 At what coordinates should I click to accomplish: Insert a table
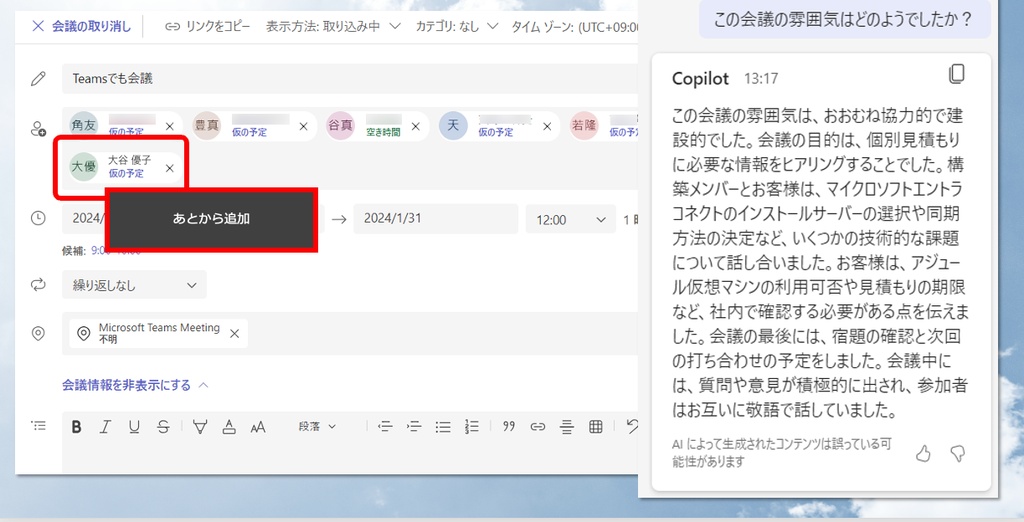[596, 427]
